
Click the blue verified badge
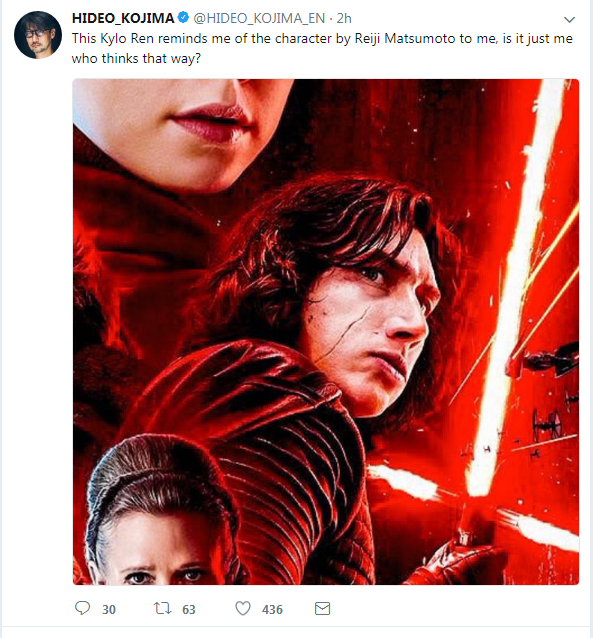point(184,17)
